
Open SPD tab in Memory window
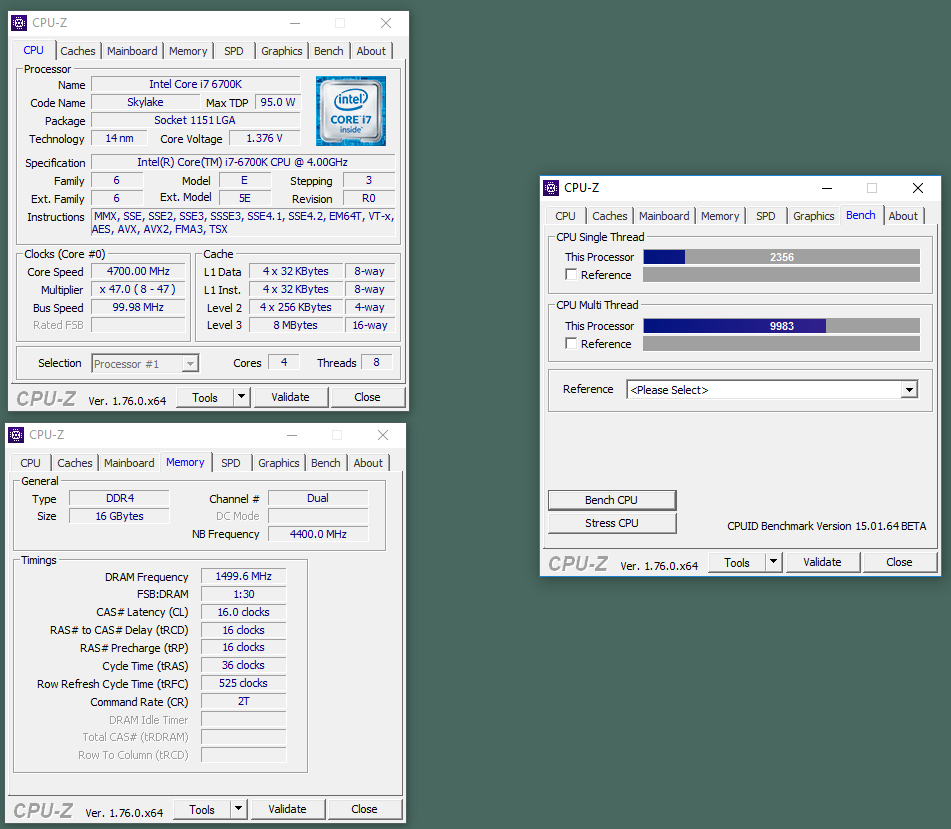tap(230, 463)
